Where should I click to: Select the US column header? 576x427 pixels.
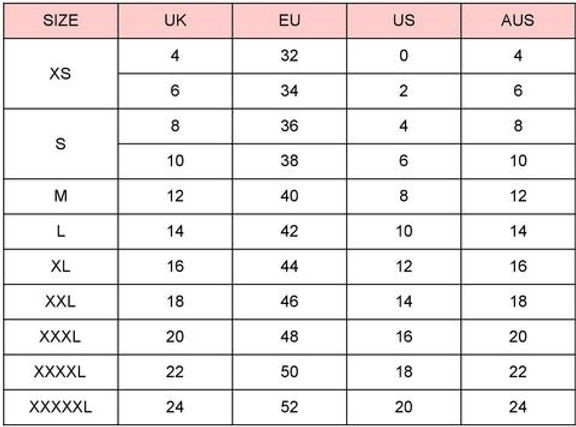[404, 21]
